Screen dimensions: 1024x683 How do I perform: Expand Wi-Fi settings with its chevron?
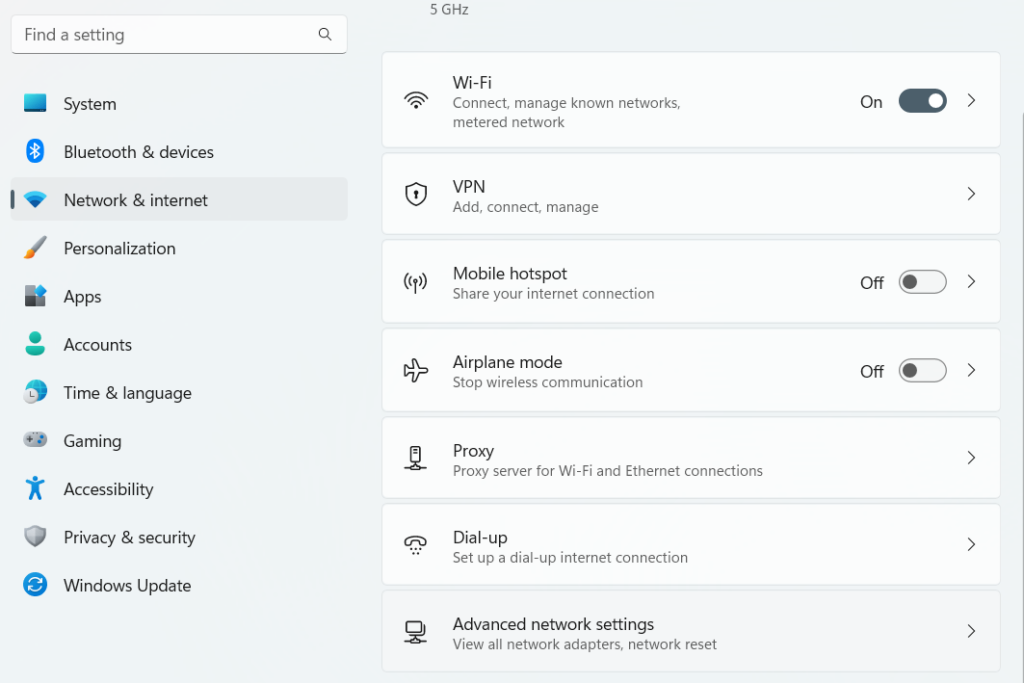click(x=971, y=101)
